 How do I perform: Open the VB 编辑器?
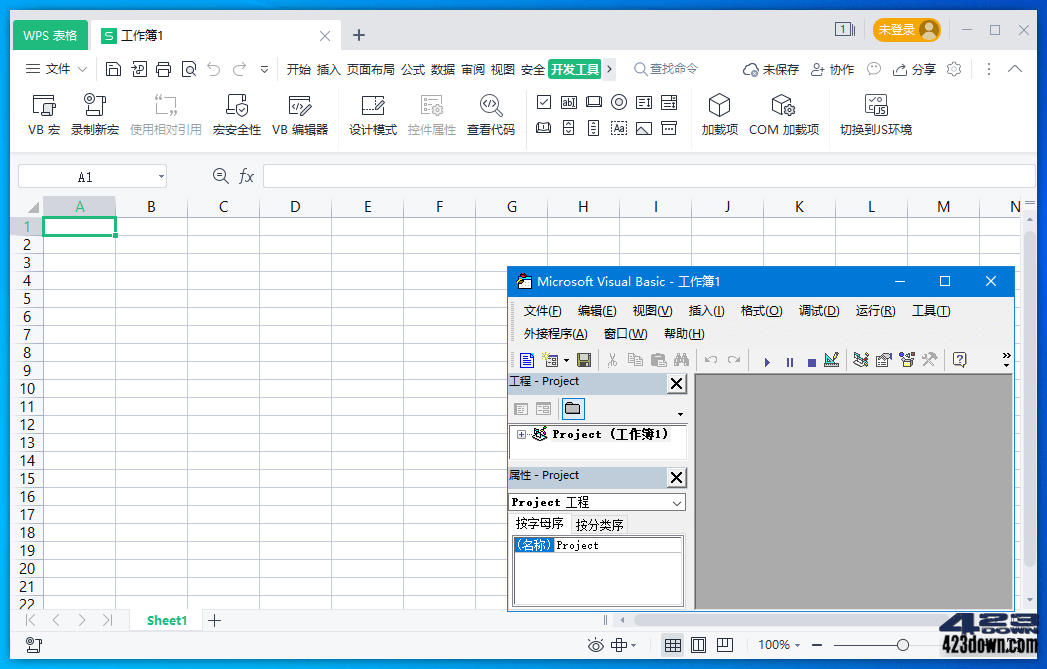[300, 113]
